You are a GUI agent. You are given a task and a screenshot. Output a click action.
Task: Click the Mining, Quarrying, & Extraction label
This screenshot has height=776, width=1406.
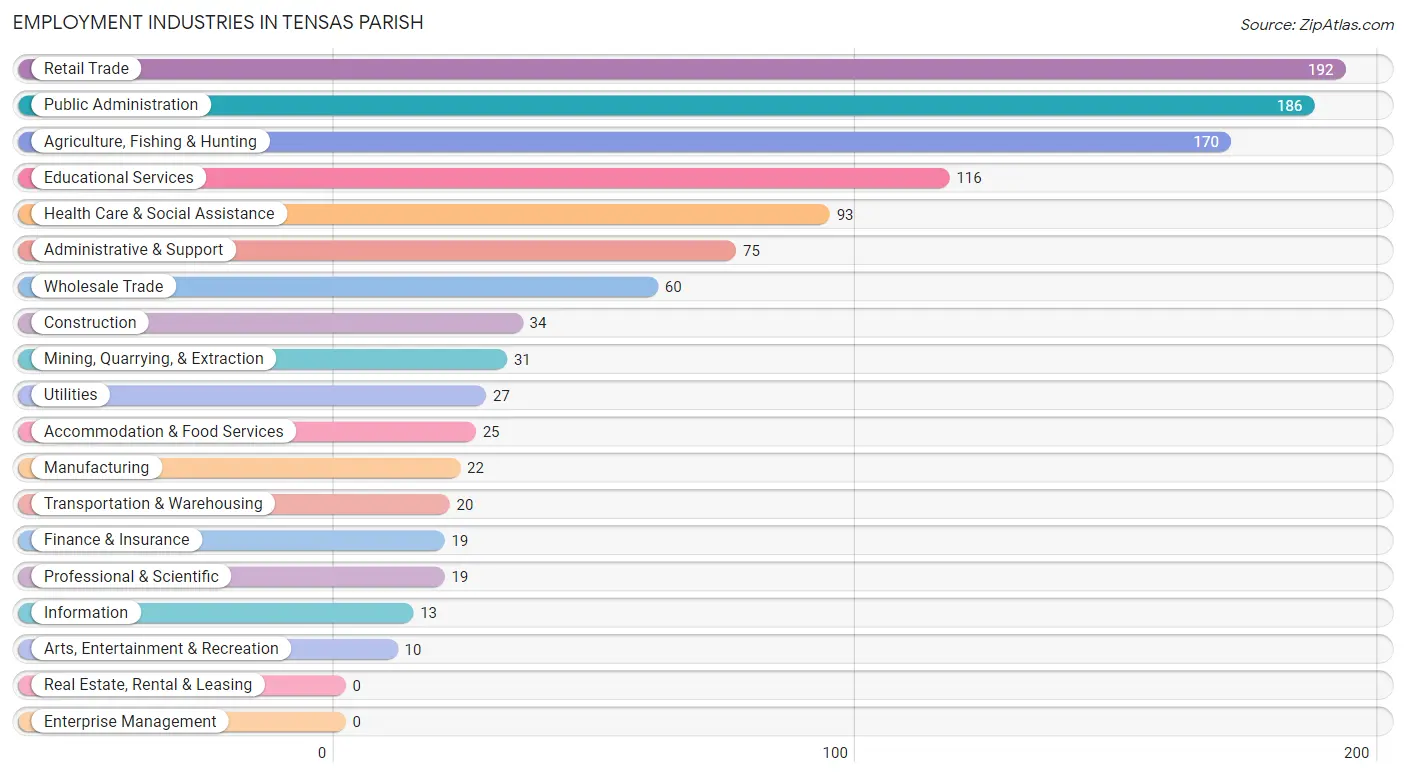click(154, 359)
